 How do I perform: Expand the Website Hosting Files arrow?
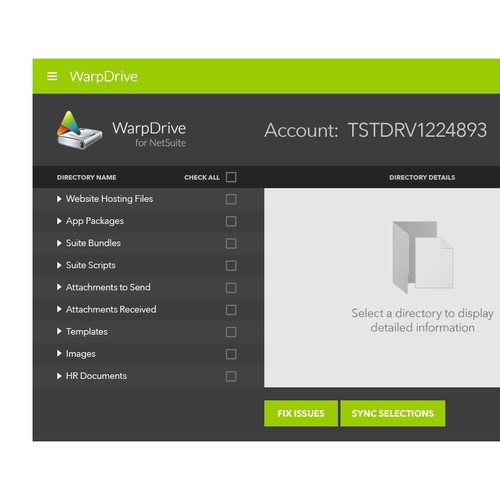click(x=59, y=199)
